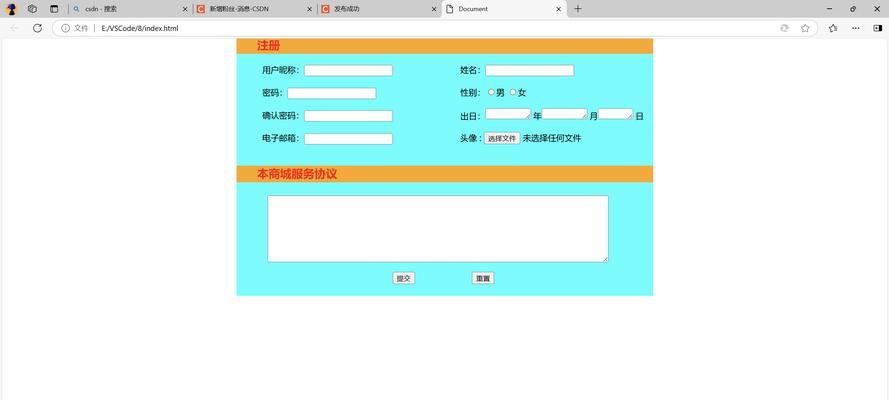Click the file info icon in address bar

tap(65, 28)
